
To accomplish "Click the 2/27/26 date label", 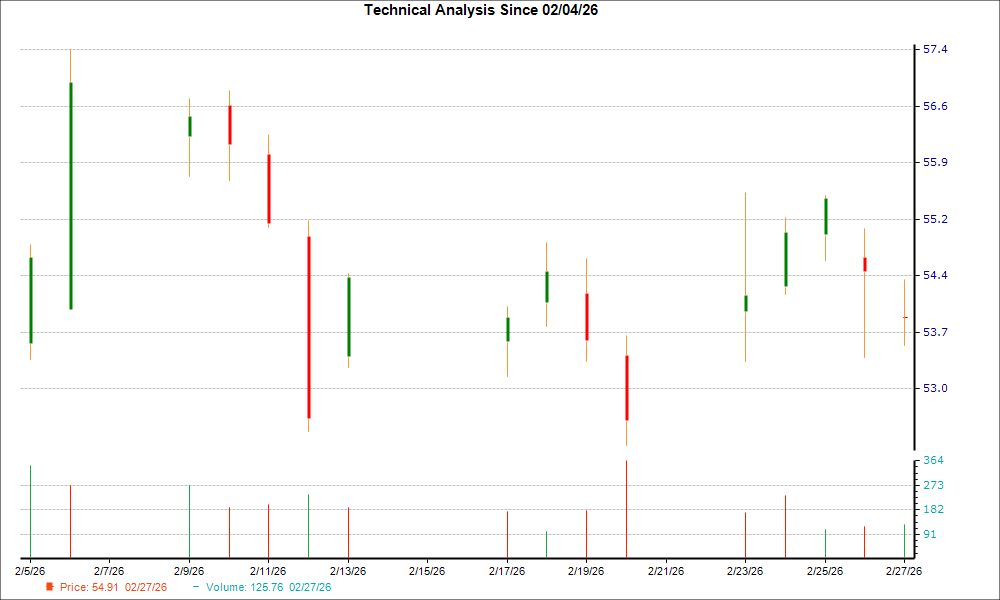I will [904, 570].
